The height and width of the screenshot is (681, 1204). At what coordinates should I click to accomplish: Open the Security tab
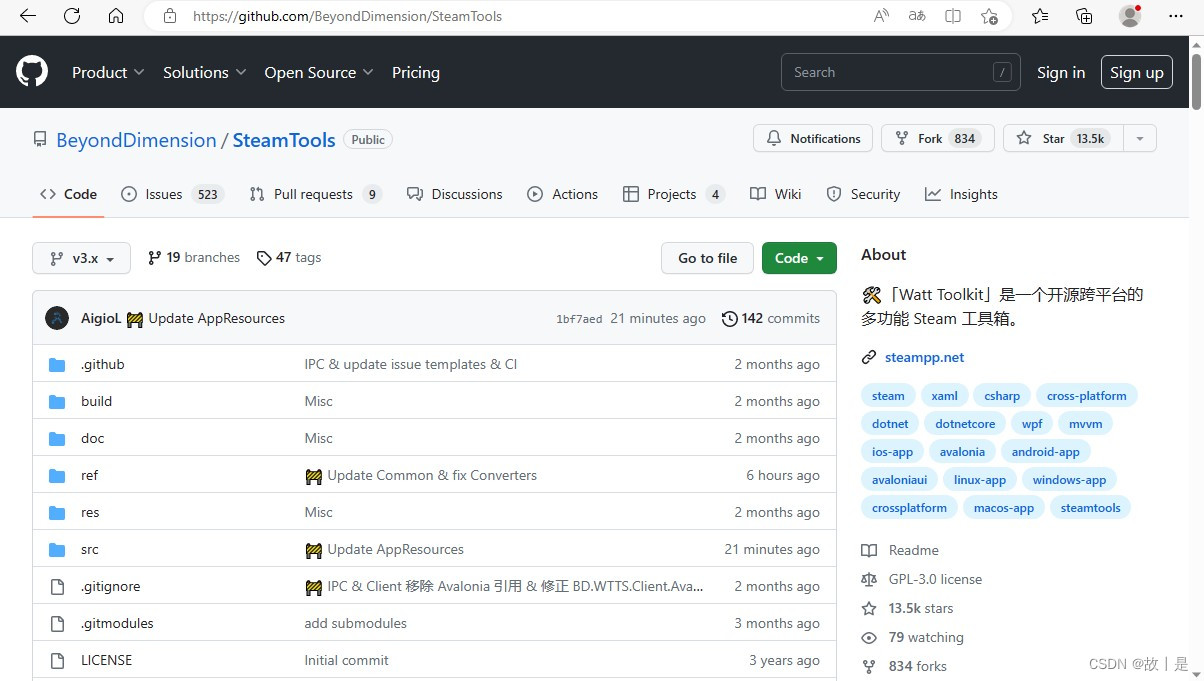coord(864,194)
